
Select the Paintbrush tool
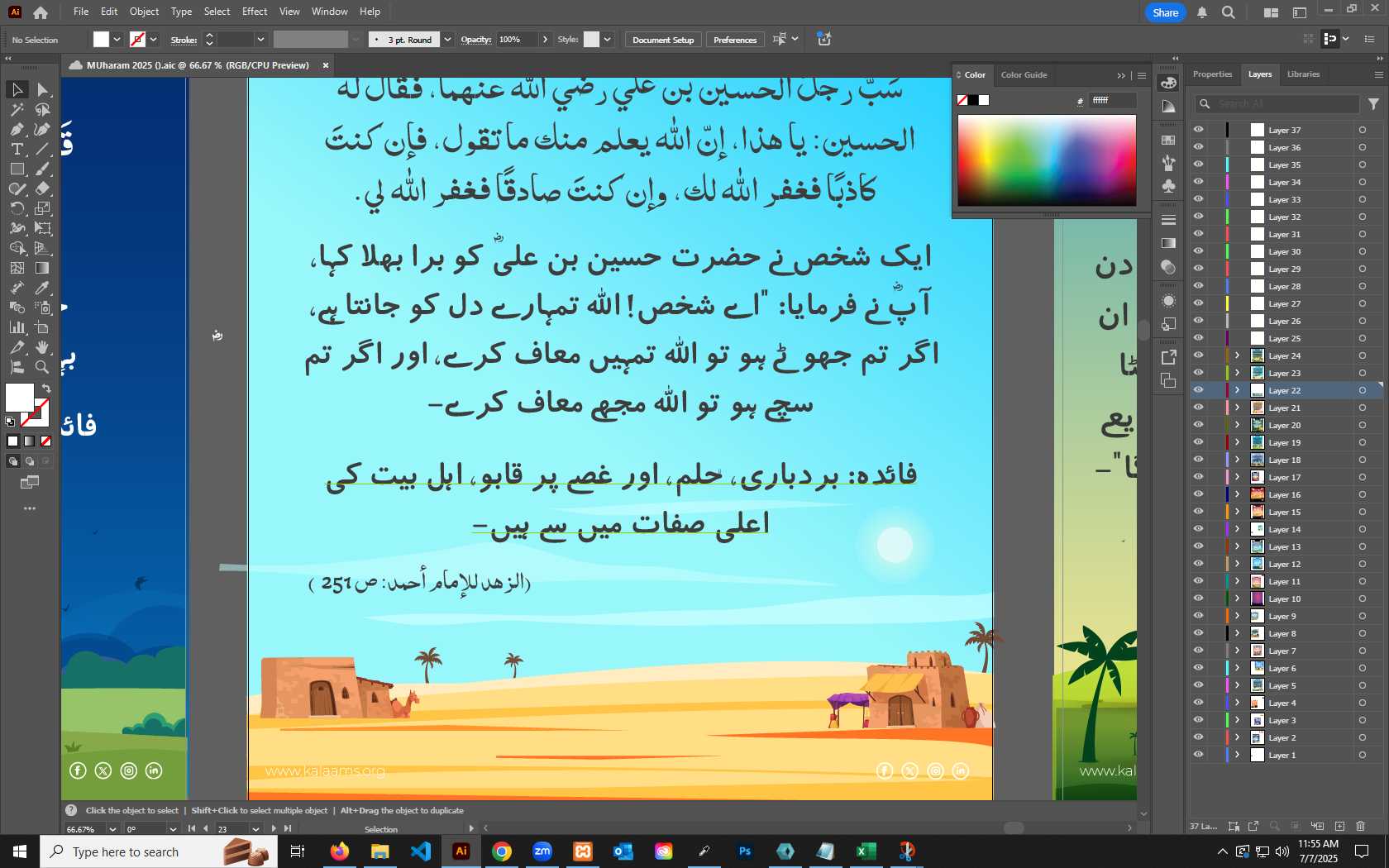(43, 169)
